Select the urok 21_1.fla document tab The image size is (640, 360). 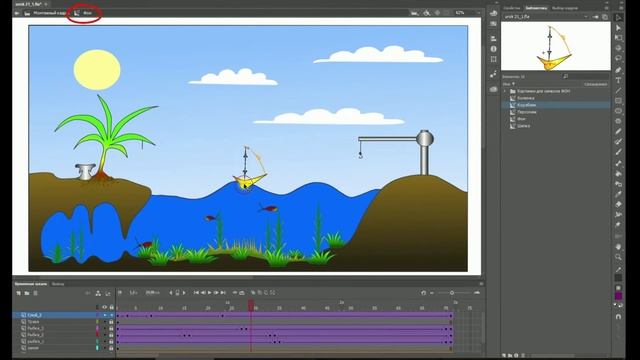pos(28,4)
